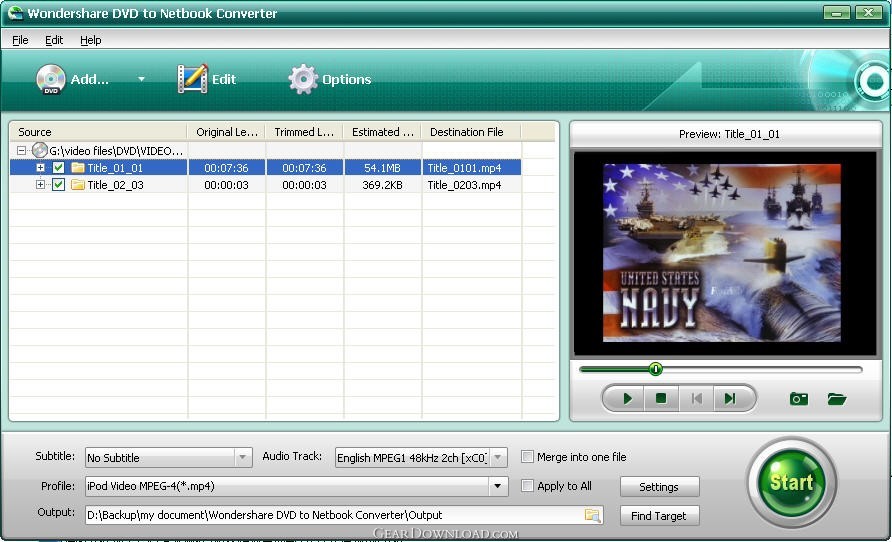
Task: Expand the Title_01_01 tree node
Action: click(x=40, y=168)
